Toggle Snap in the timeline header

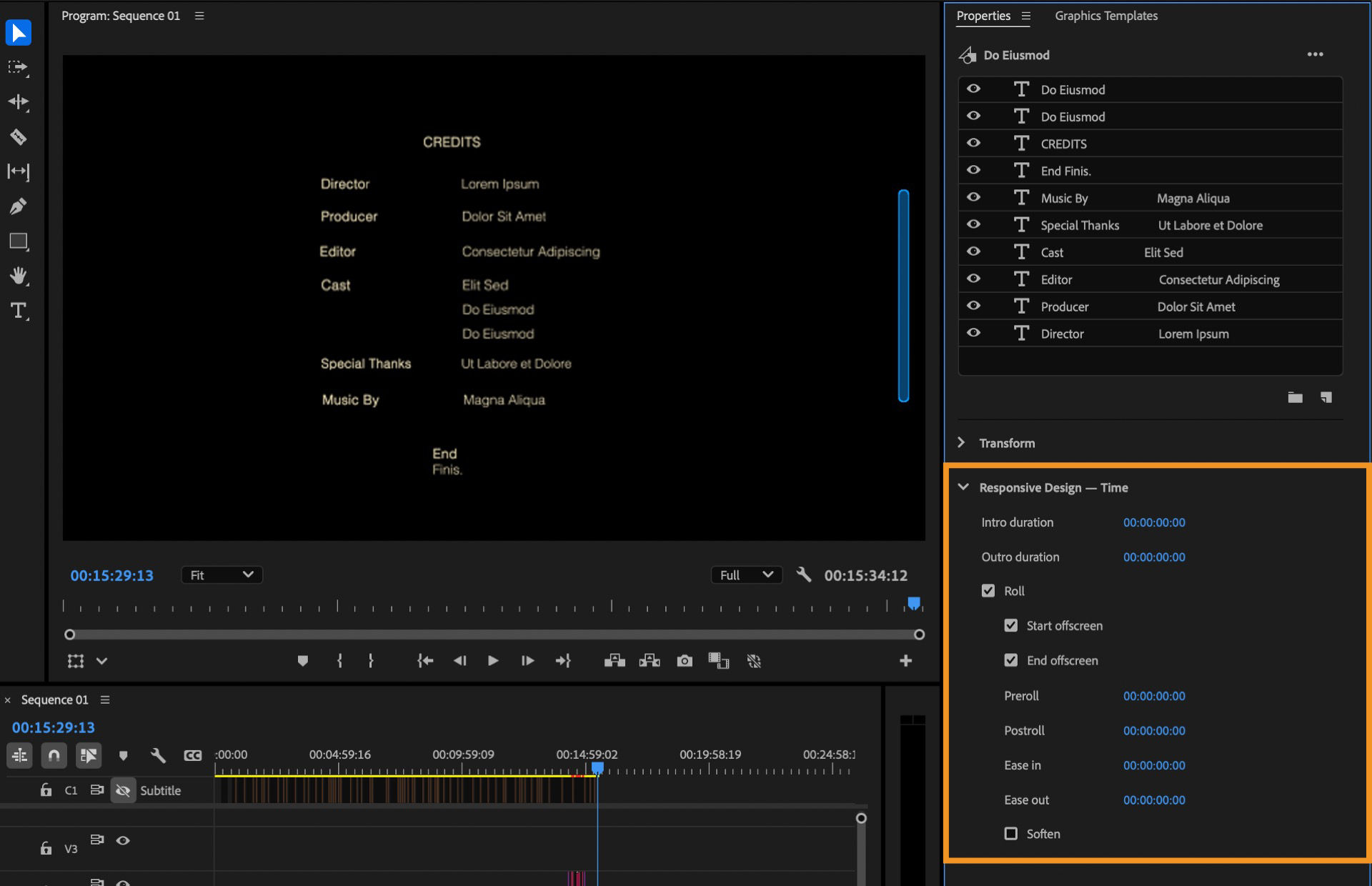[54, 755]
